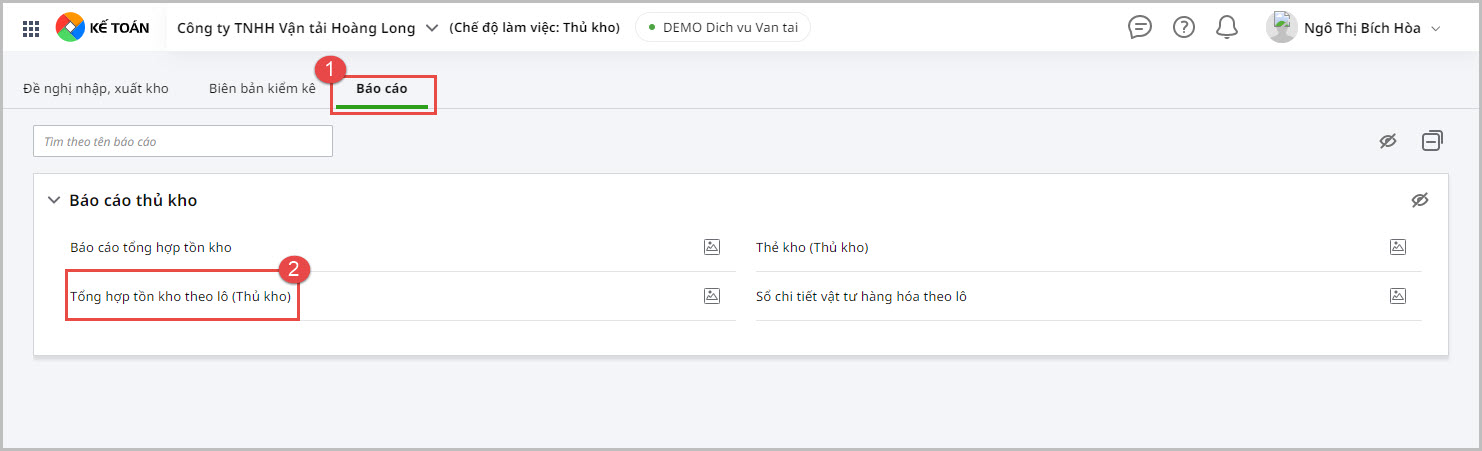Screen dimensions: 1482x451
Task: Switch to Đề nghị nhập, xuất kho tab
Action: 96,89
